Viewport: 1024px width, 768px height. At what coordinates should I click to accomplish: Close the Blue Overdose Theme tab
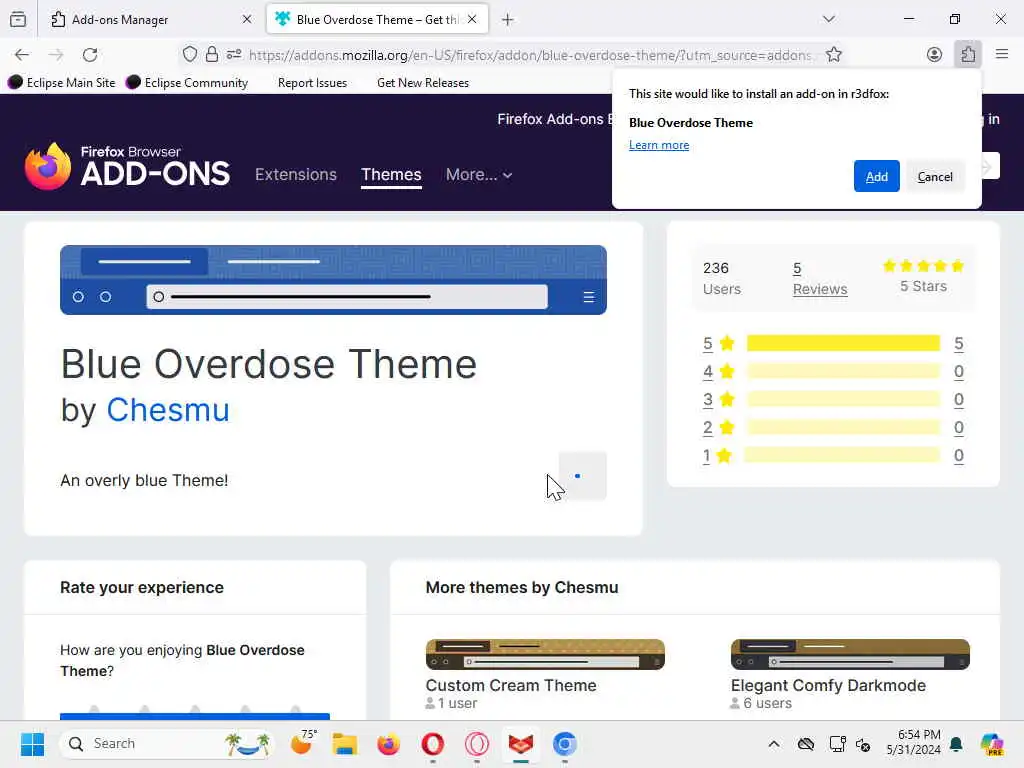472,20
